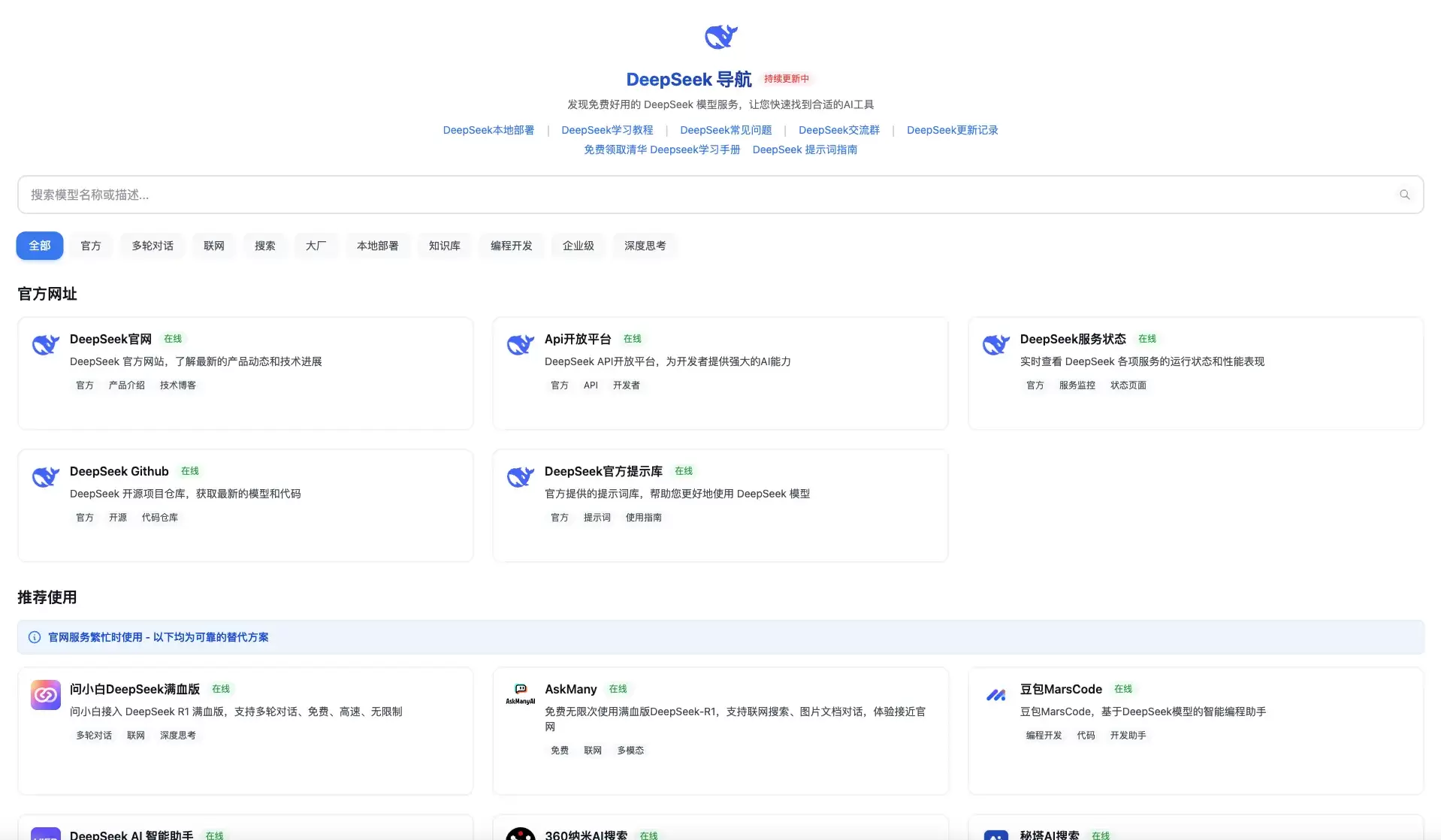Viewport: 1441px width, 840px height.
Task: Click the 技术博客 tag
Action: (x=178, y=385)
